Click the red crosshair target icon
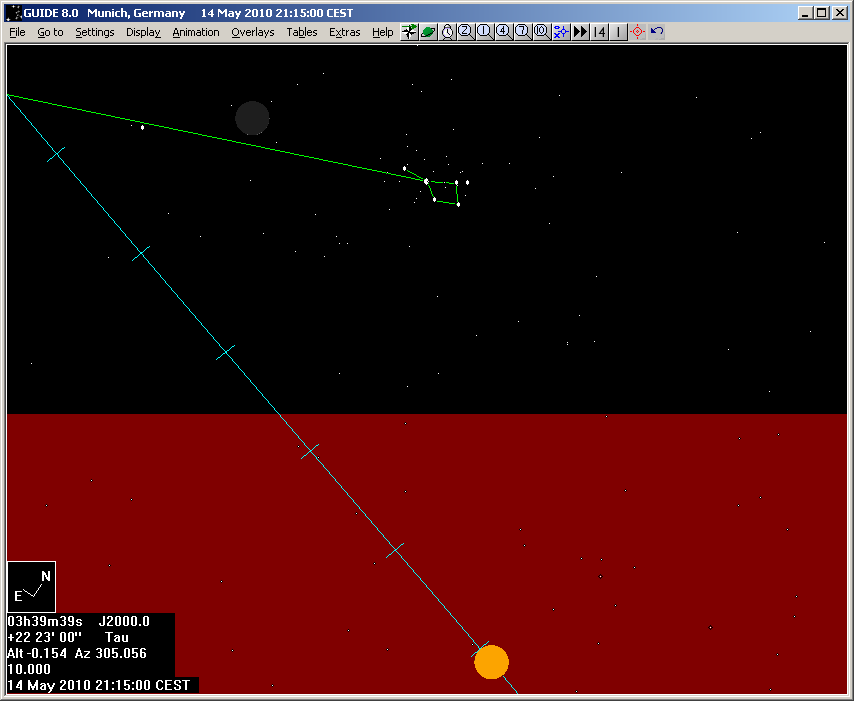The height and width of the screenshot is (701, 854). [637, 32]
